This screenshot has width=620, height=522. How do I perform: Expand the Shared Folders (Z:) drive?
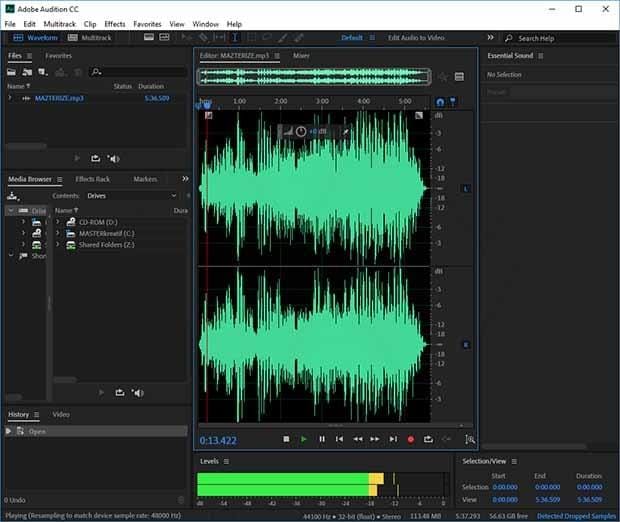58,244
